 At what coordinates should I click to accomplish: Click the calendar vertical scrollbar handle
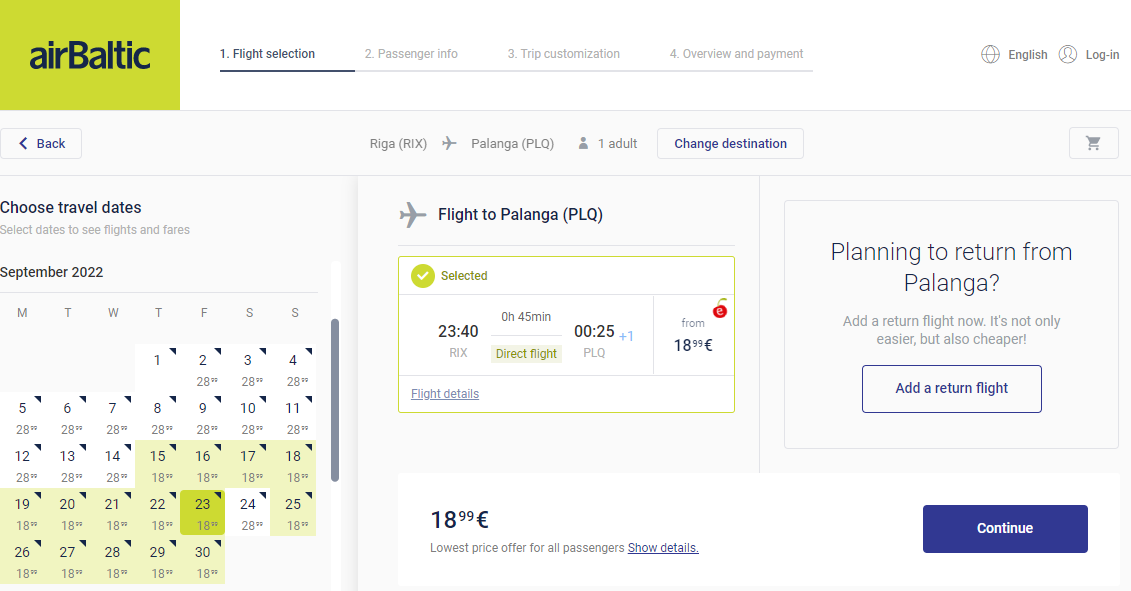click(x=335, y=400)
